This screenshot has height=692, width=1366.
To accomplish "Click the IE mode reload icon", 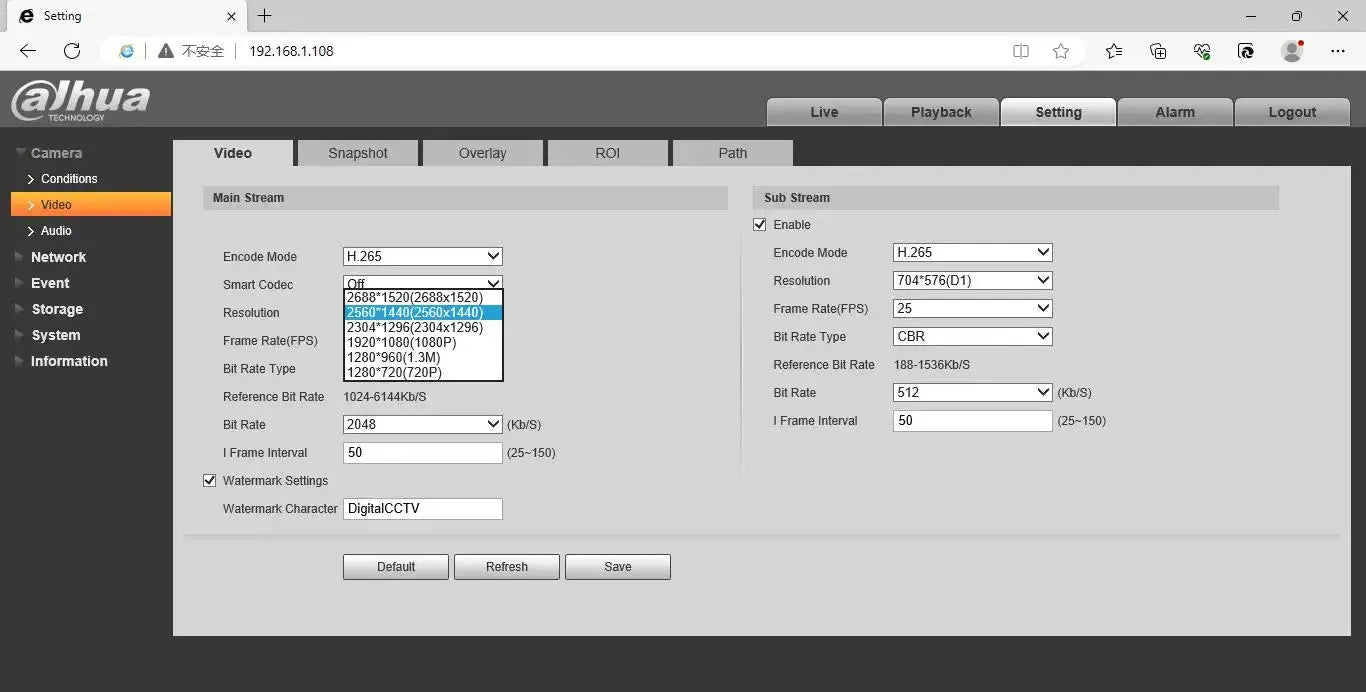I will click(1246, 51).
